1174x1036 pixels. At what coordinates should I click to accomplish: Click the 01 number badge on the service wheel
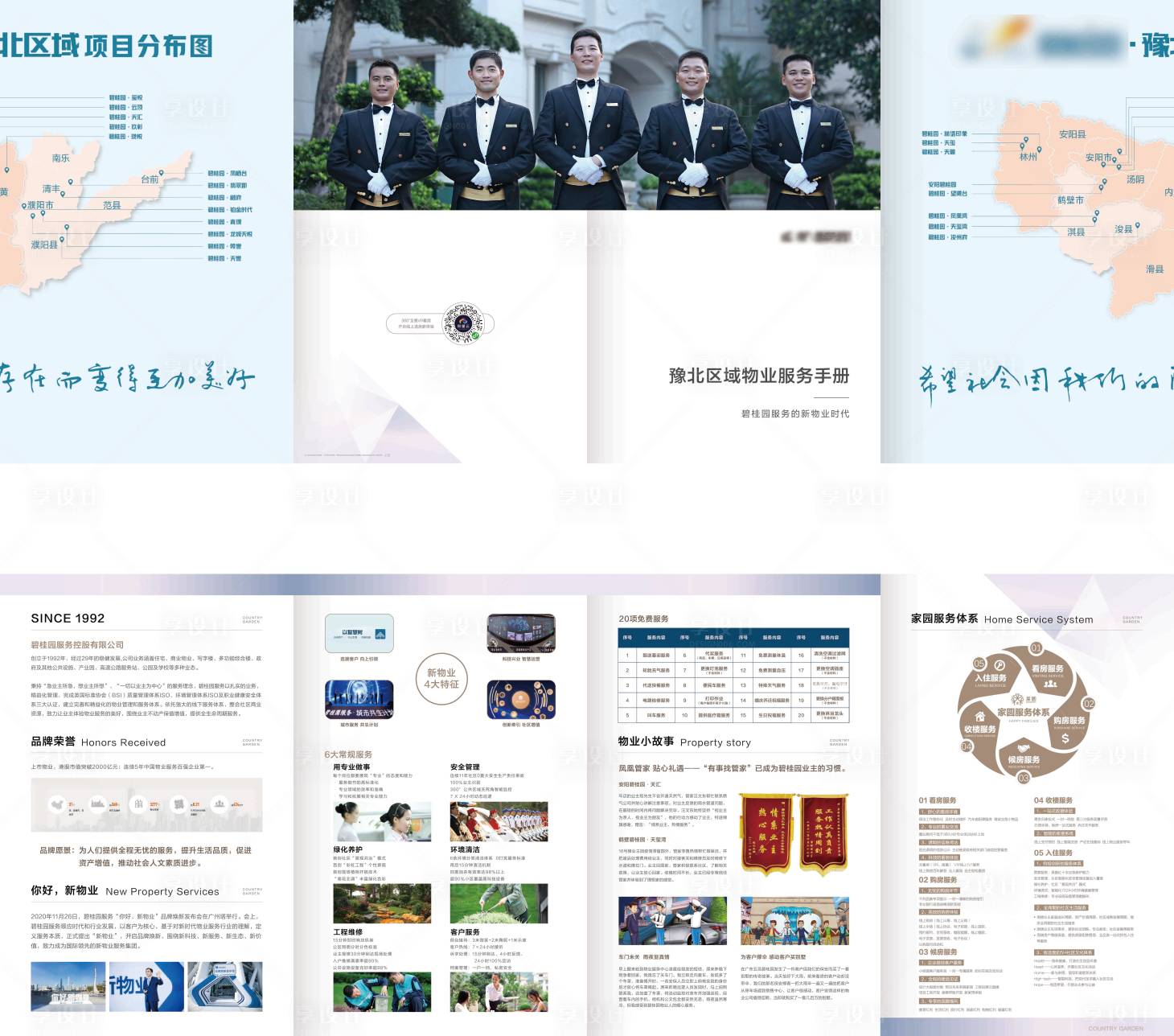pyautogui.click(x=1036, y=647)
